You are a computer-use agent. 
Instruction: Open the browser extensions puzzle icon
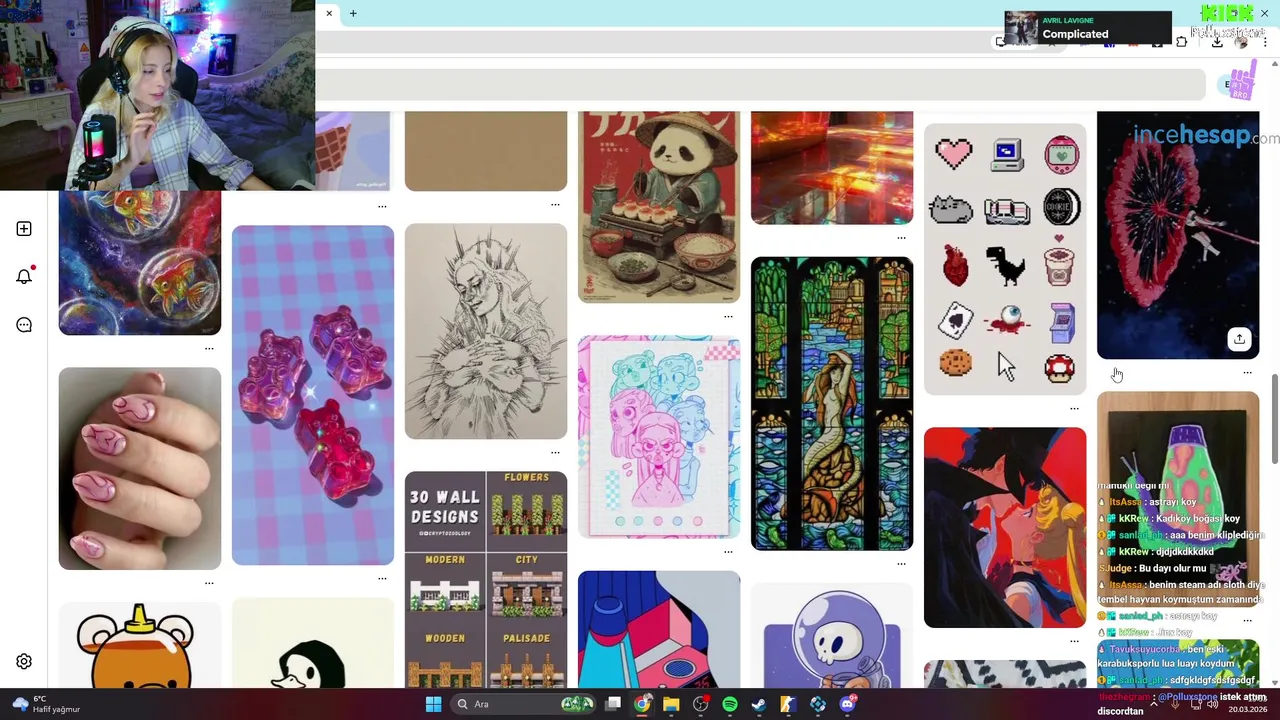[1182, 42]
